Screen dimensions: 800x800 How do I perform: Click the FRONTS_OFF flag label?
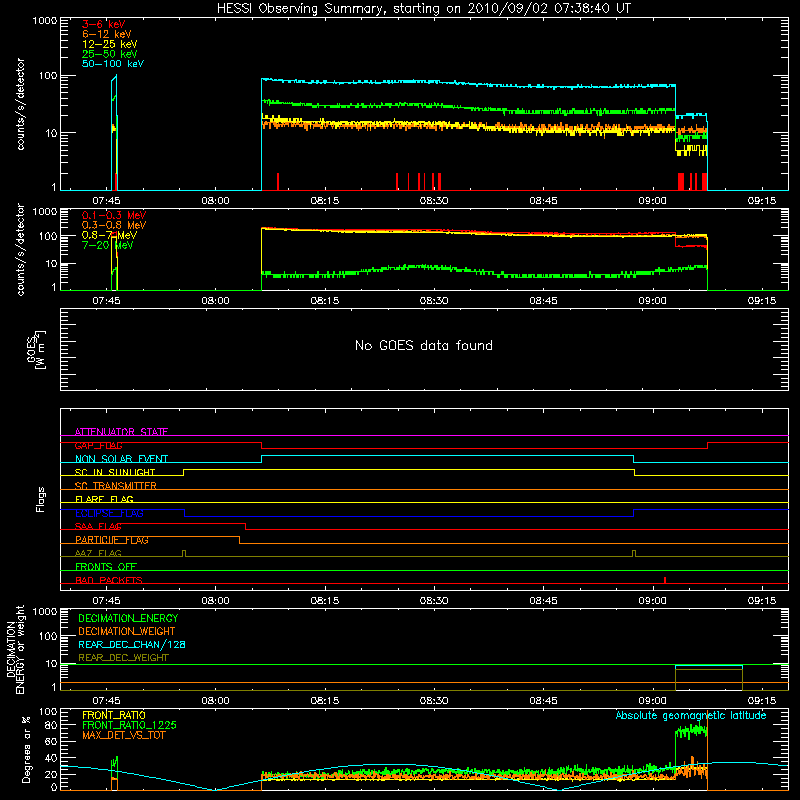[106, 566]
